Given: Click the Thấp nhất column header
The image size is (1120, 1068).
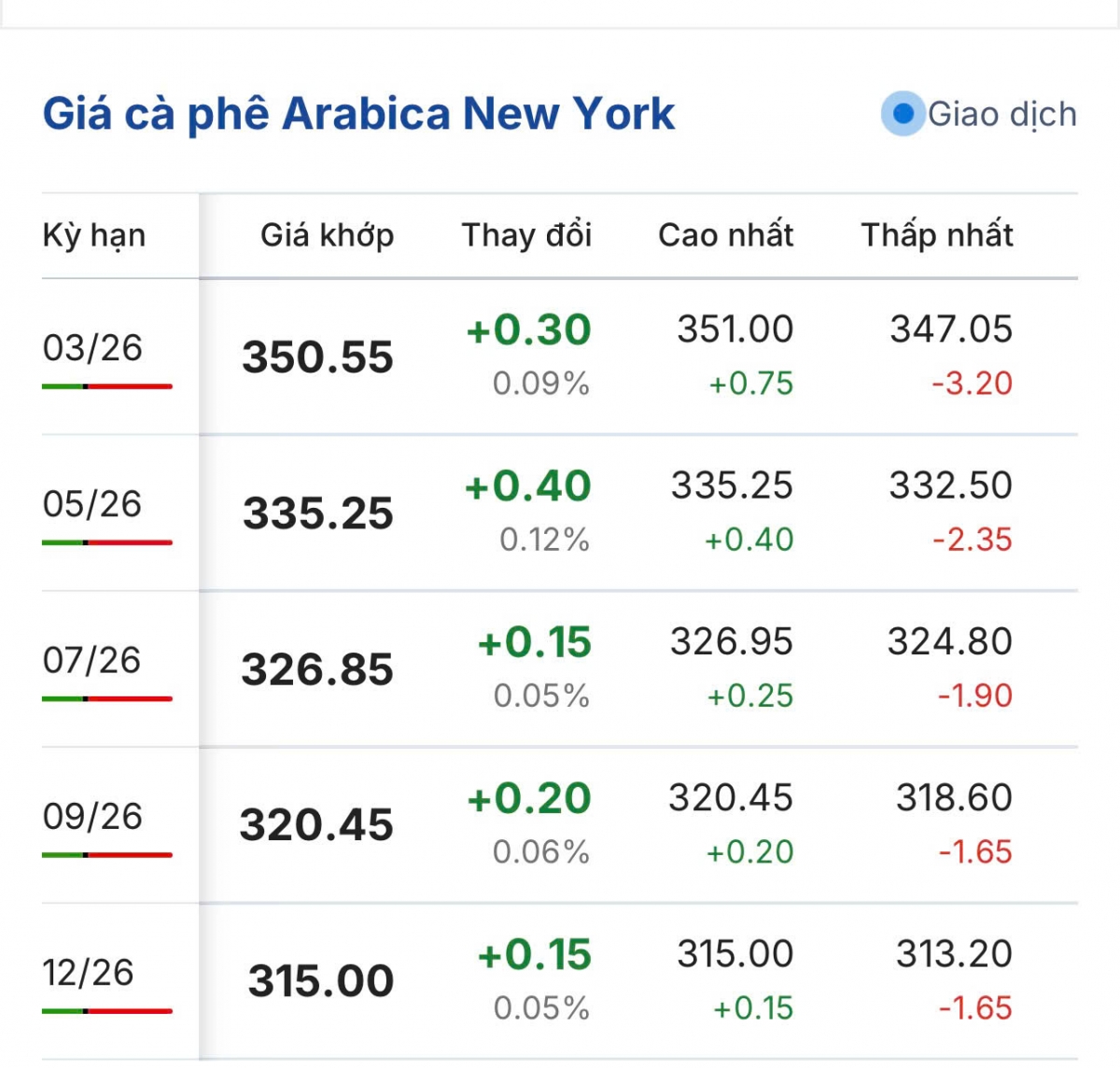Looking at the screenshot, I should pos(936,235).
